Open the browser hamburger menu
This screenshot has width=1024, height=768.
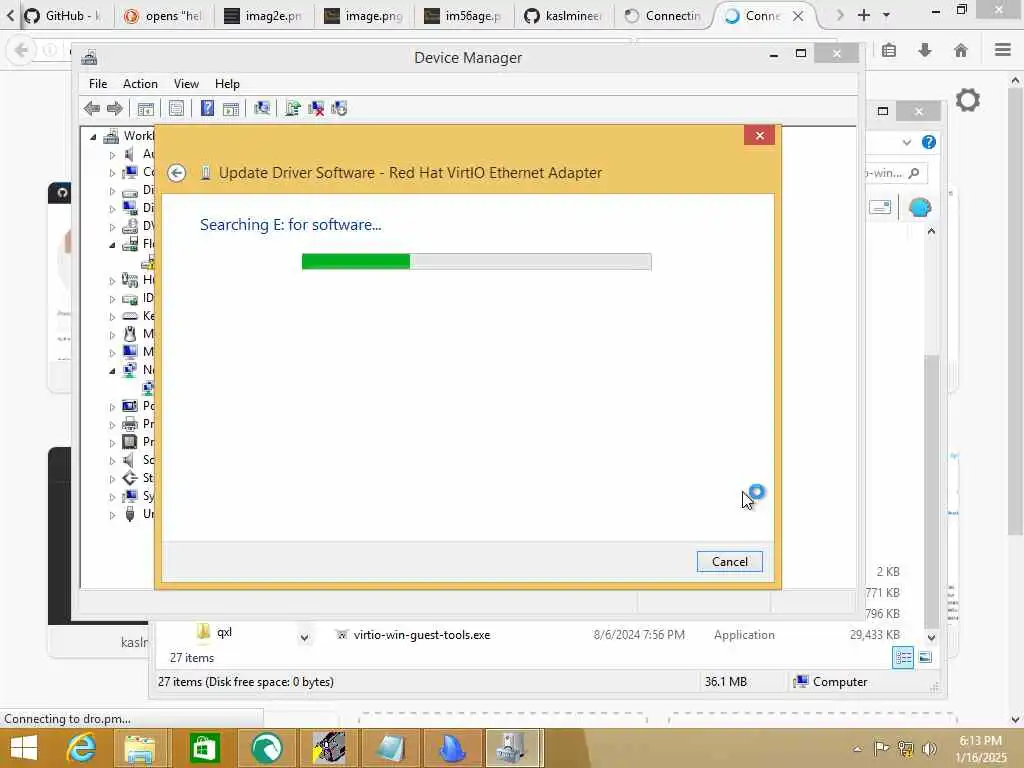pos(1003,50)
